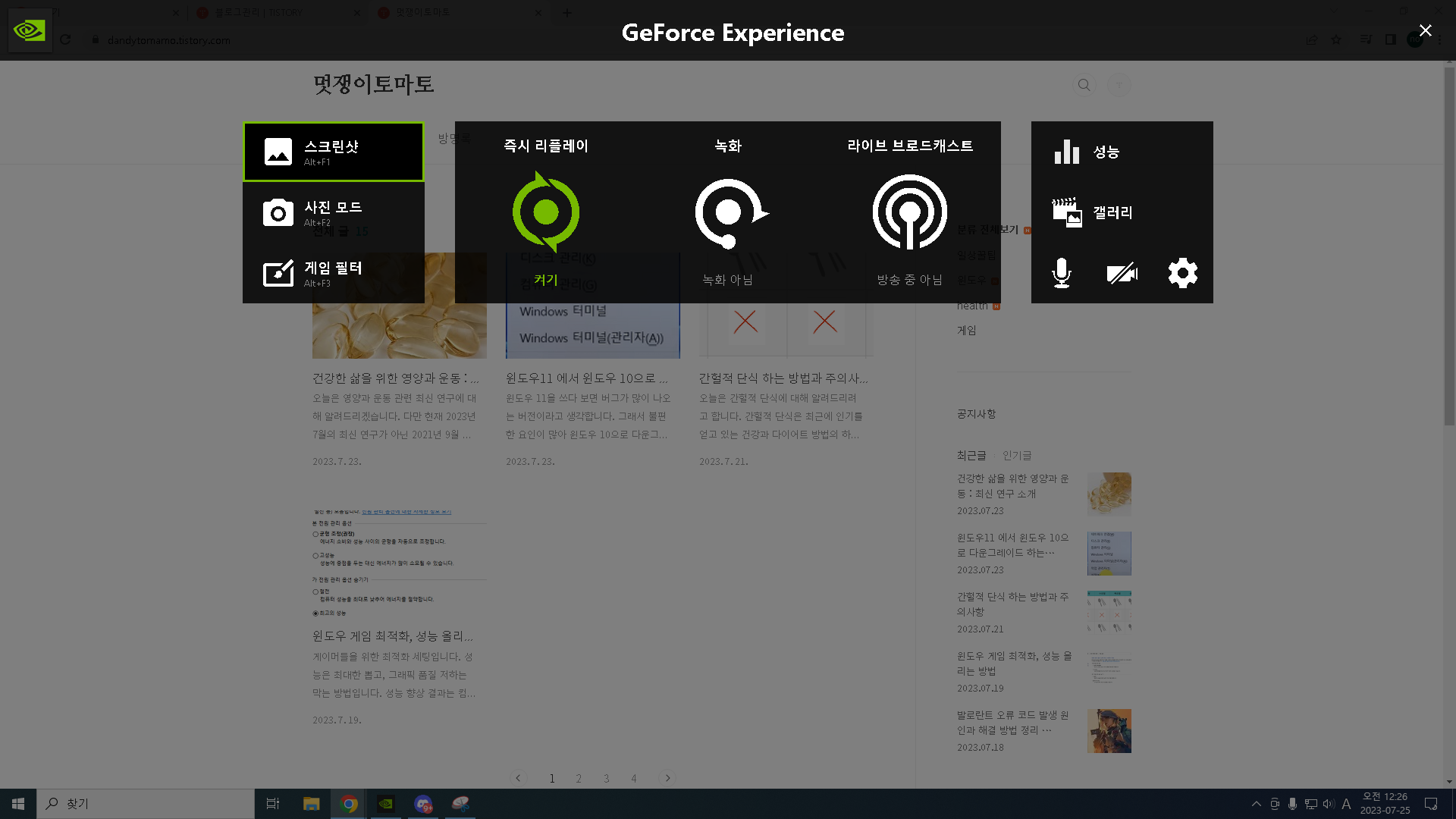Bookmark this page with star icon
Screen dimensions: 1456x819
coord(1336,39)
